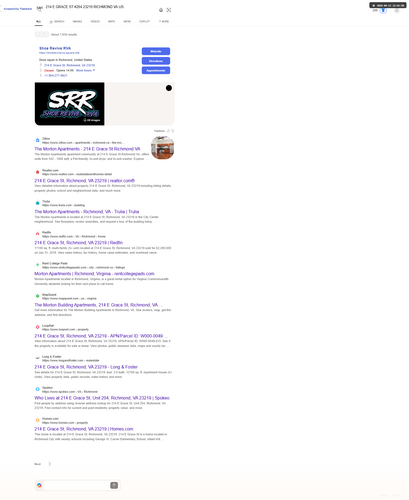
Task: Switch to the Videos tab
Action: coord(95,21)
